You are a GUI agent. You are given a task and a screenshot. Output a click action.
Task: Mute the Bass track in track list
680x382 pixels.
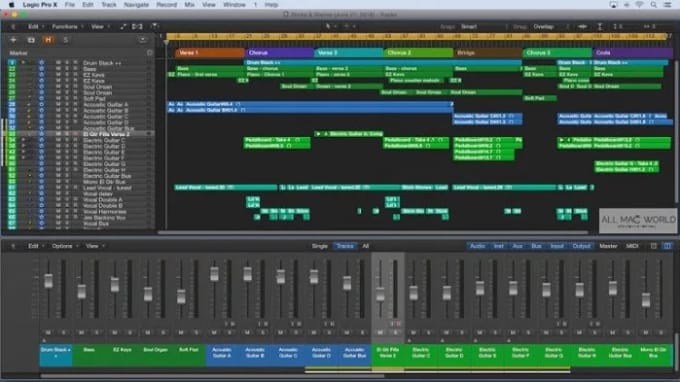tap(58, 69)
